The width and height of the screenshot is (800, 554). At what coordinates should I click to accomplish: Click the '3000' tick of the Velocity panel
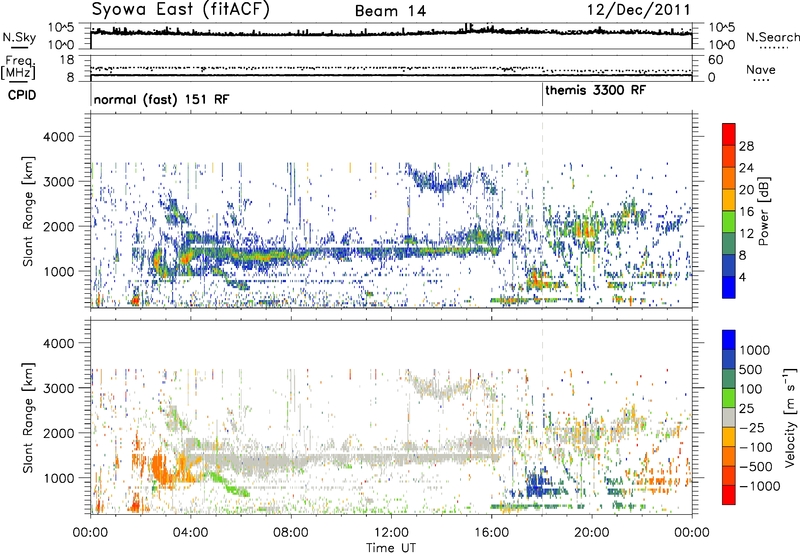point(59,388)
